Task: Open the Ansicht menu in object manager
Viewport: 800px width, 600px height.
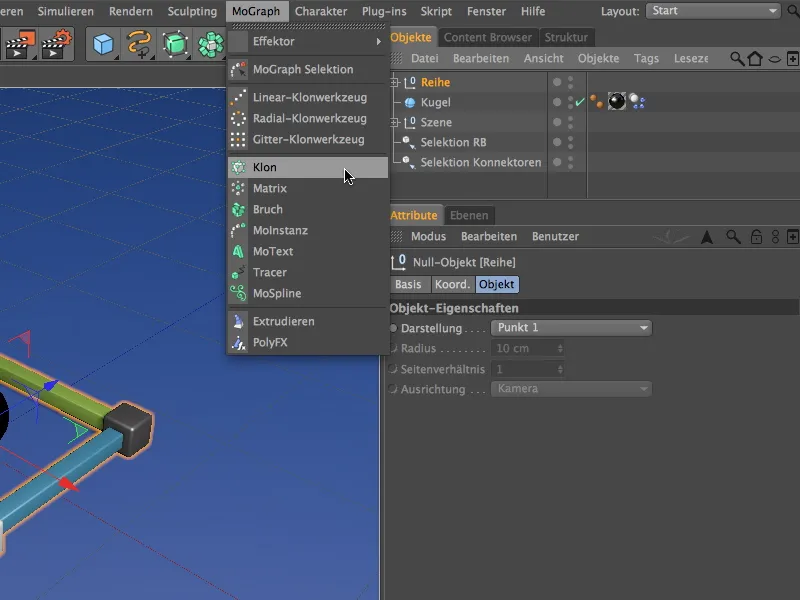Action: pyautogui.click(x=543, y=59)
